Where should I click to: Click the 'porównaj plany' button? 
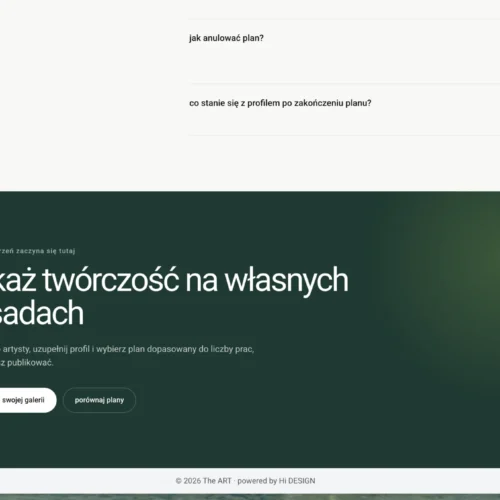pos(99,400)
